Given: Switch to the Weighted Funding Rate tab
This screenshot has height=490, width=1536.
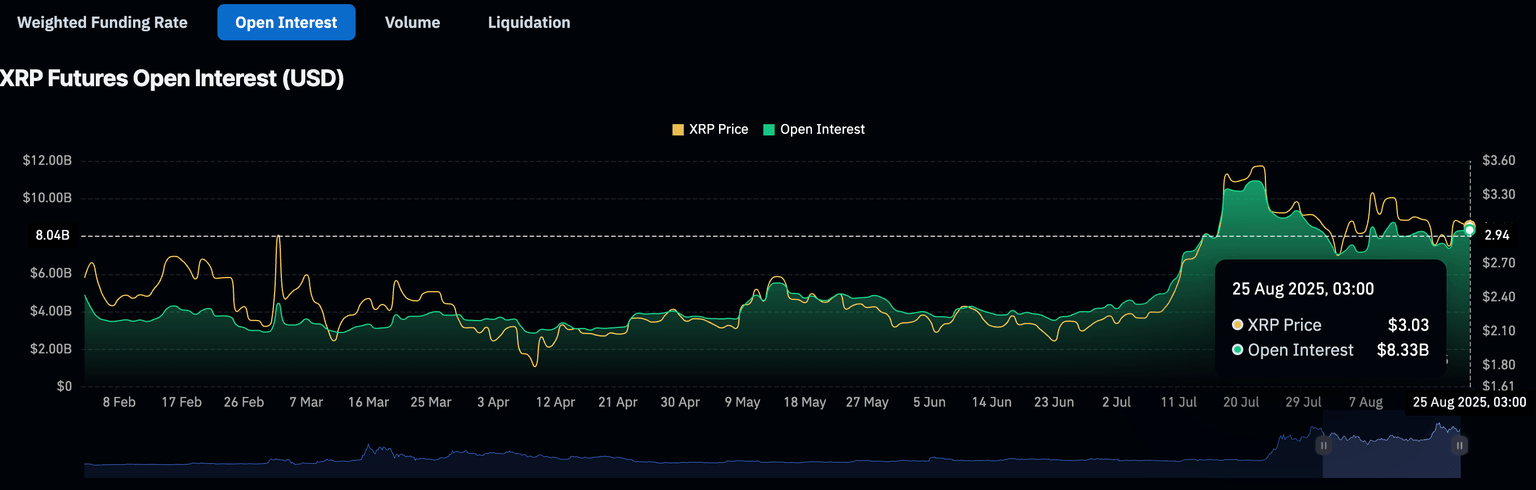Looking at the screenshot, I should coord(102,22).
